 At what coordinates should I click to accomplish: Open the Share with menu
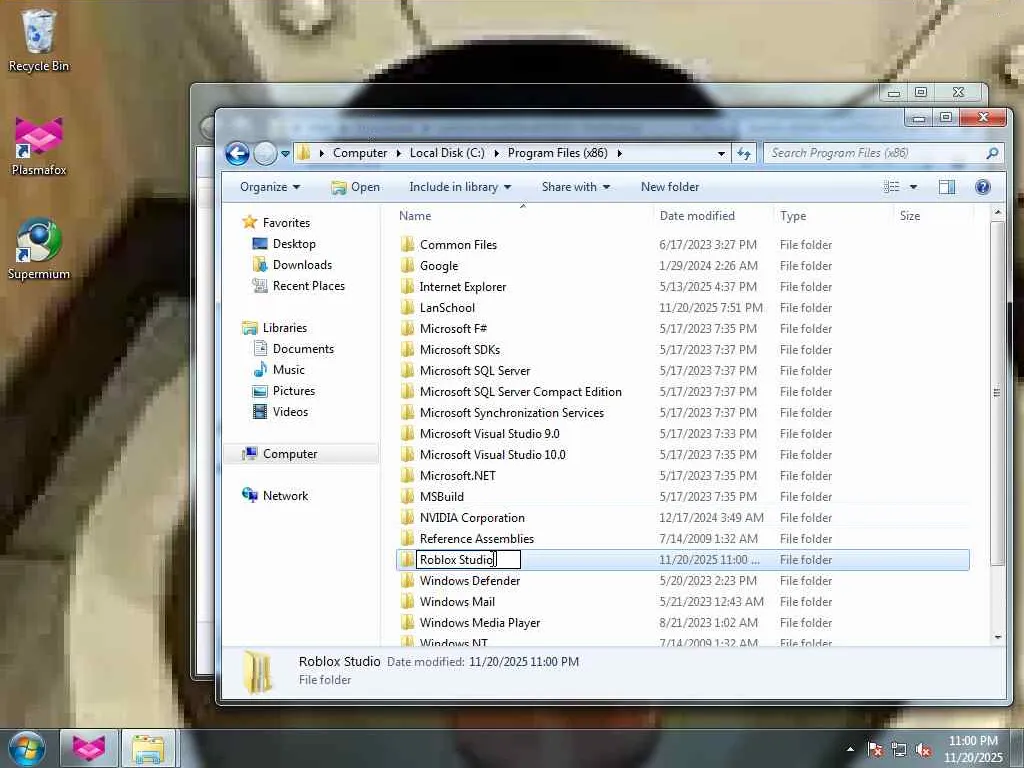click(x=575, y=187)
